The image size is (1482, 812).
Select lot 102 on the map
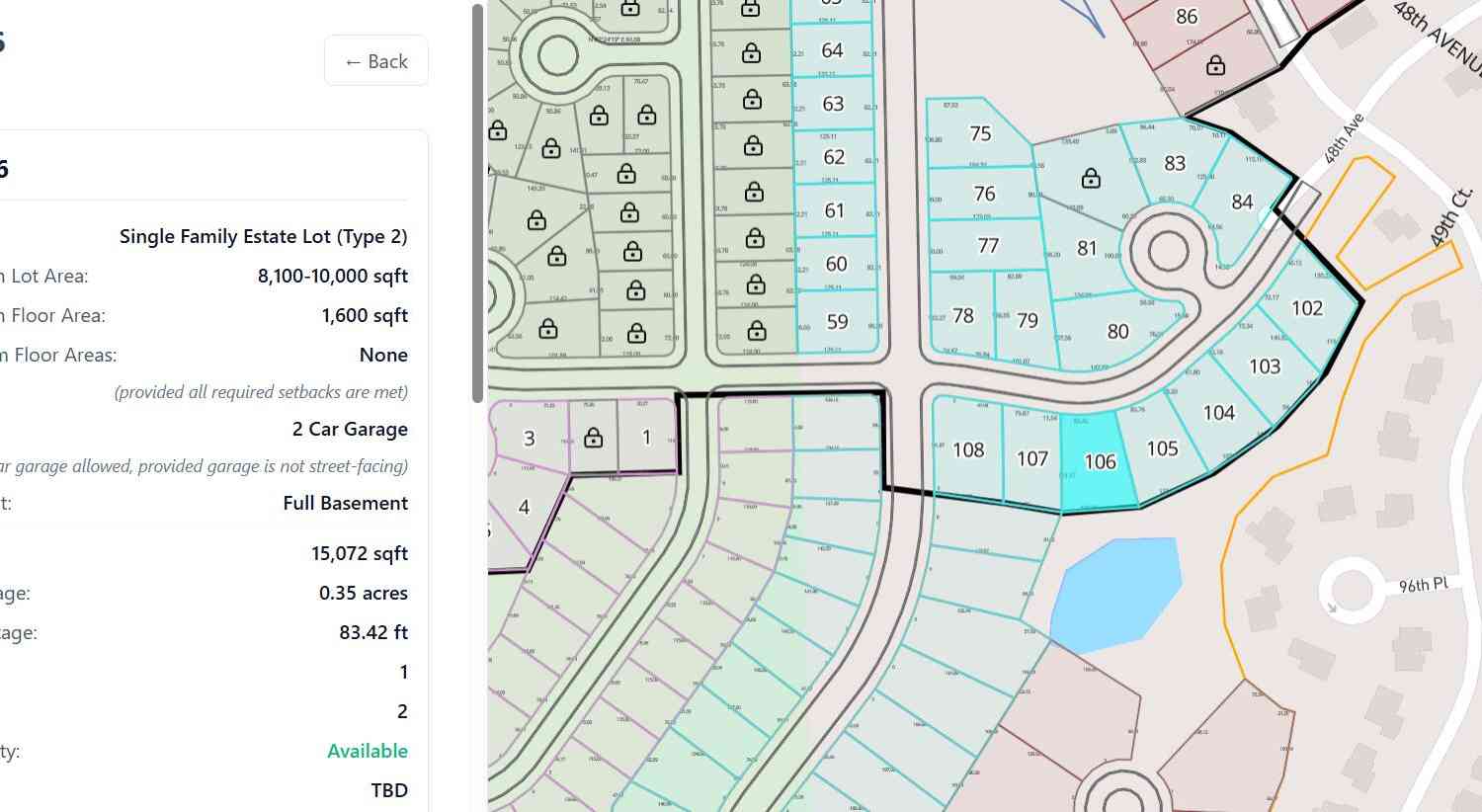(x=1306, y=308)
